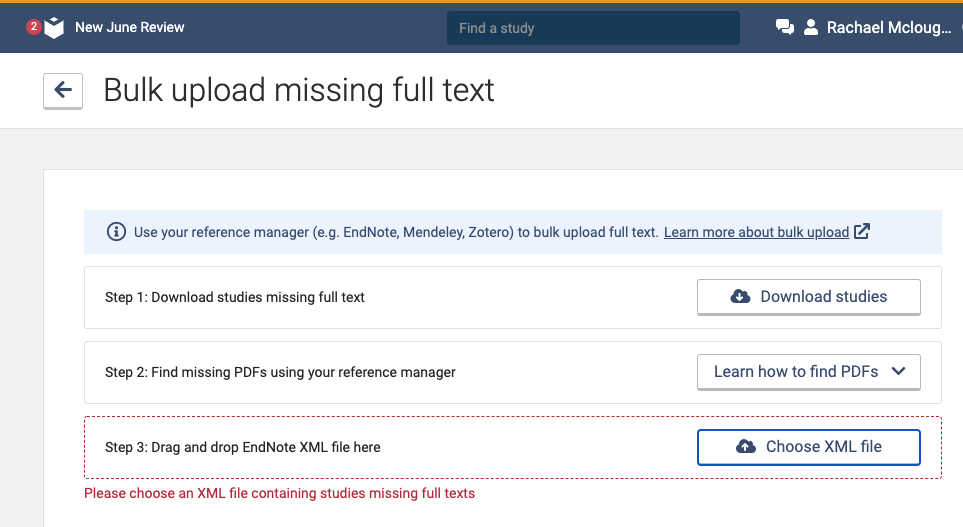Screen dimensions: 963x527
Task: Open "Learn more about bulk upload" link
Action: [756, 232]
